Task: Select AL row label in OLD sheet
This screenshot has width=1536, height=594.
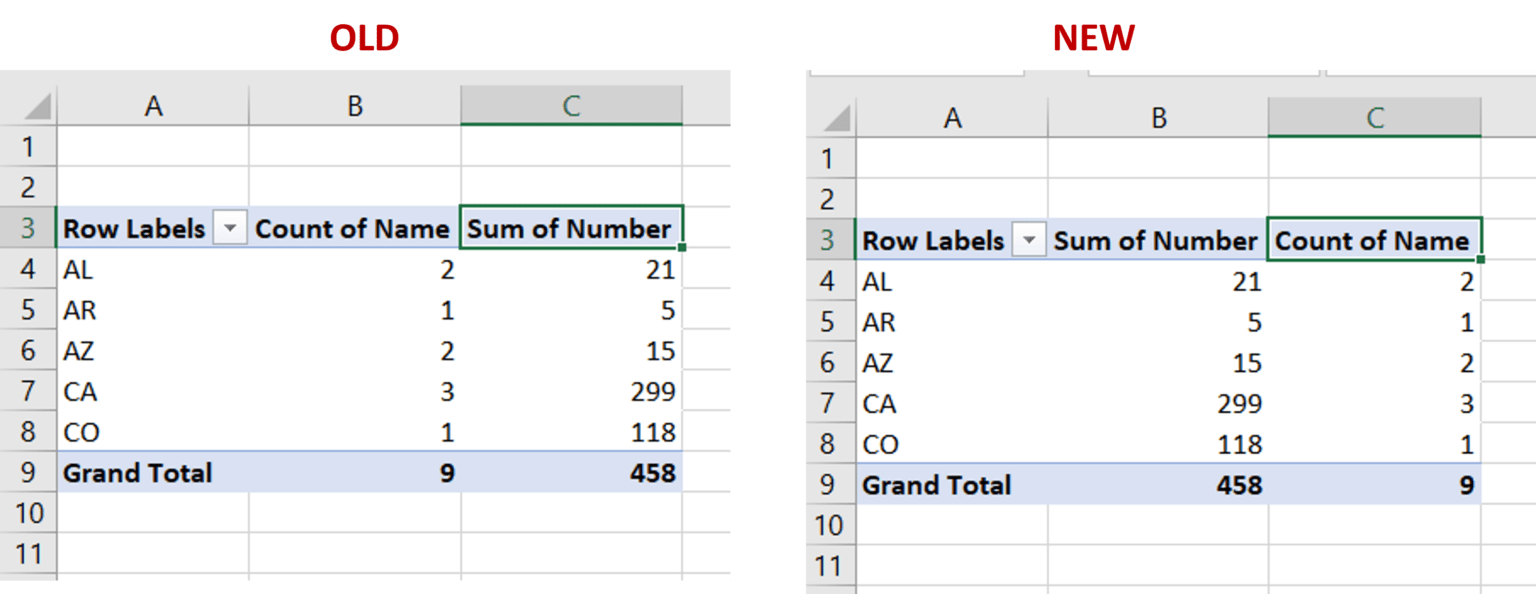Action: click(x=78, y=270)
